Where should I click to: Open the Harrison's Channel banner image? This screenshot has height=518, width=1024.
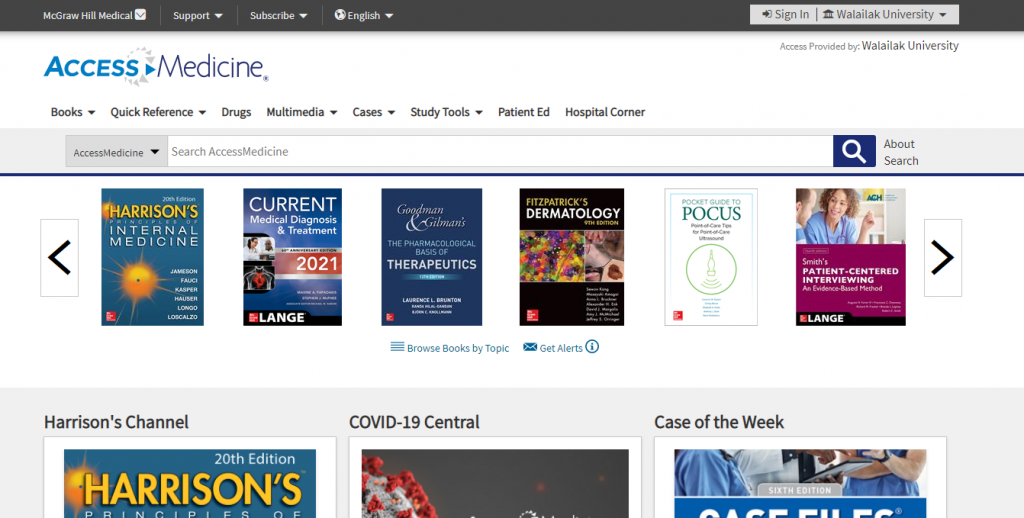tap(190, 483)
